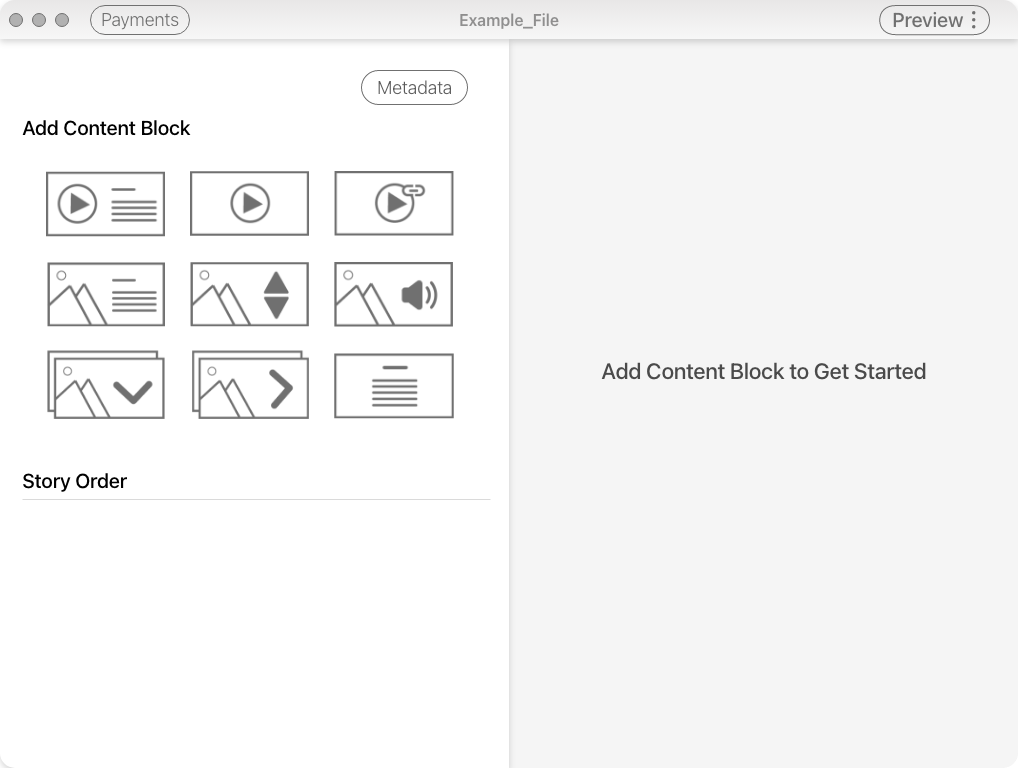Select the vertically scrolling image block
The image size is (1018, 768).
[x=248, y=294]
